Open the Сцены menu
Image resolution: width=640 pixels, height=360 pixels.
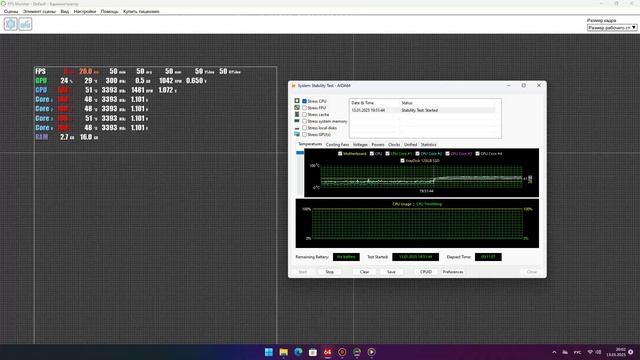pyautogui.click(x=11, y=11)
